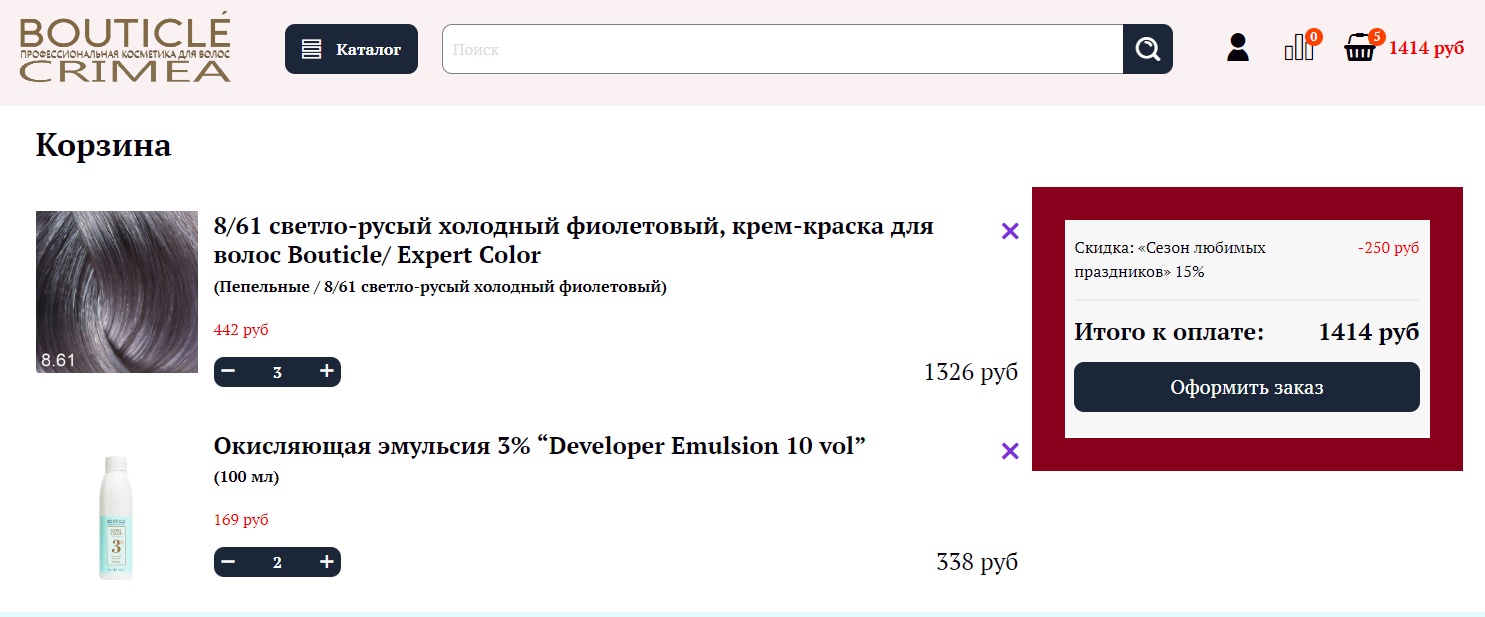Focus the Поиск search field

point(783,49)
